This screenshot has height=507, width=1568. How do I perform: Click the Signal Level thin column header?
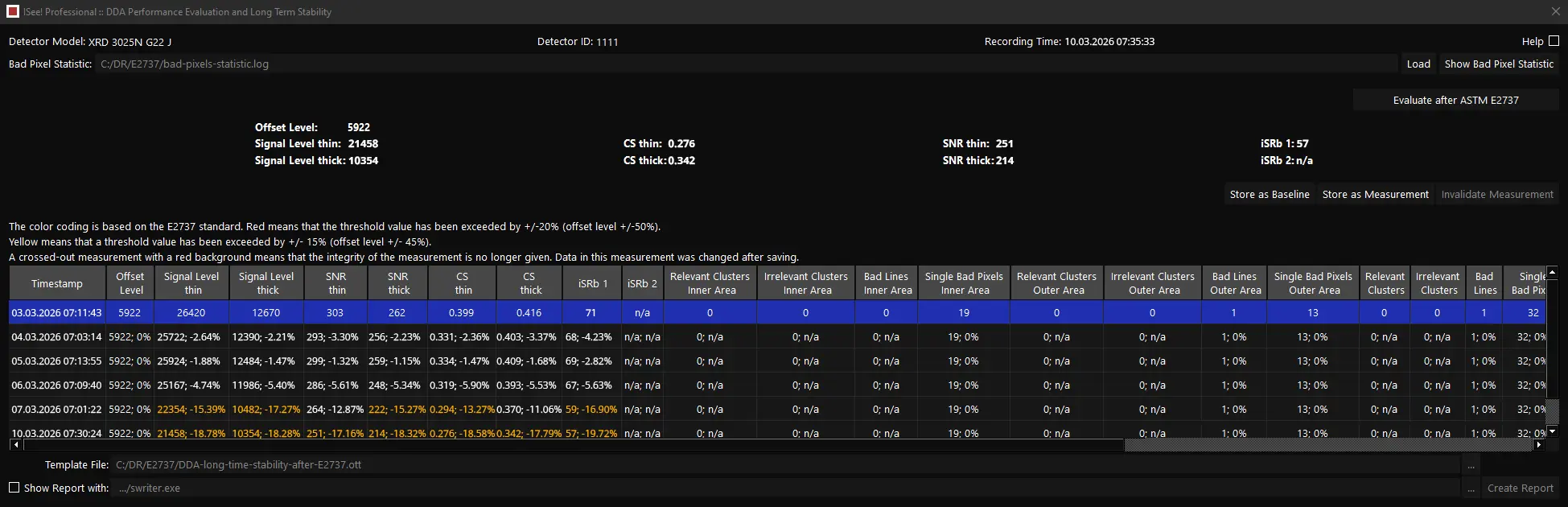tap(191, 283)
